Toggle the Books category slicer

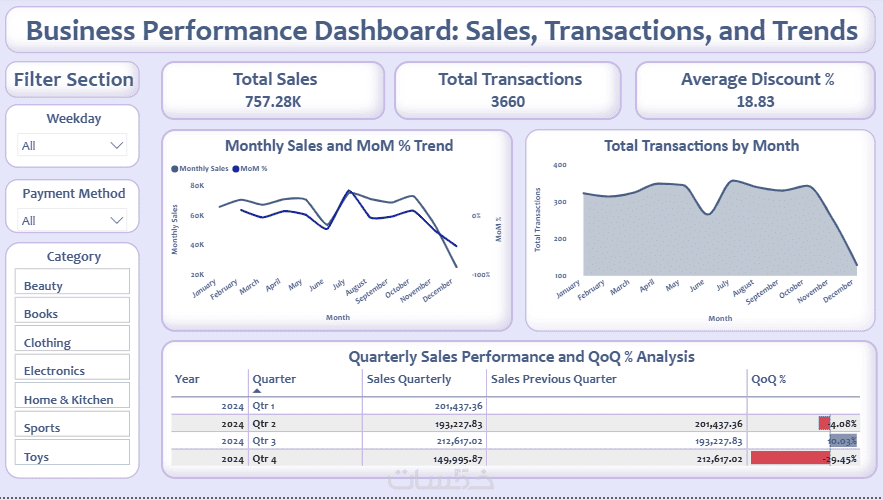coord(72,310)
